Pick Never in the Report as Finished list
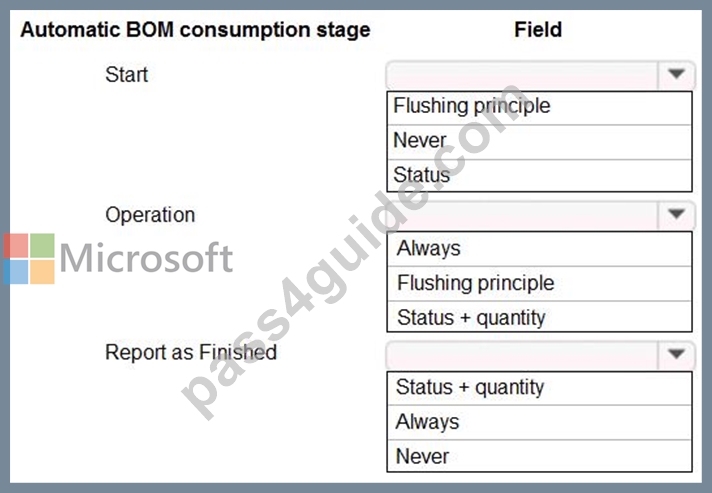This screenshot has height=493, width=712. point(539,456)
